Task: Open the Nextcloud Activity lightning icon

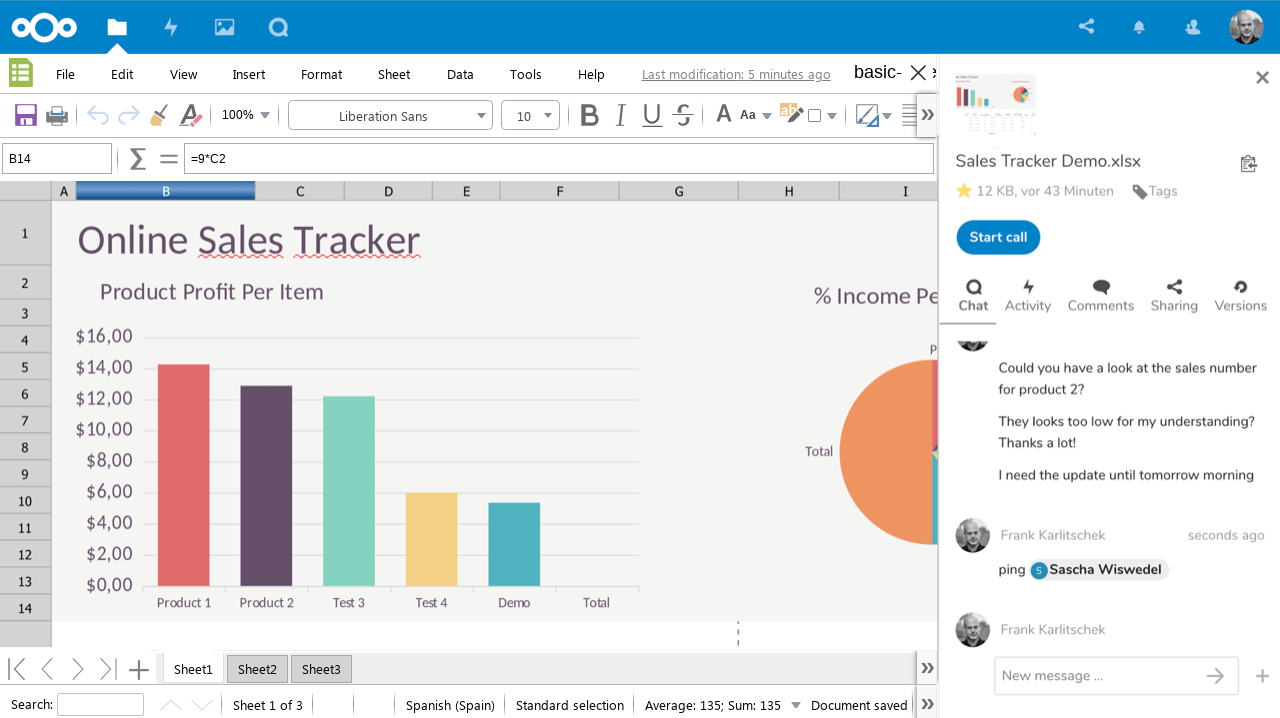Action: 171,27
